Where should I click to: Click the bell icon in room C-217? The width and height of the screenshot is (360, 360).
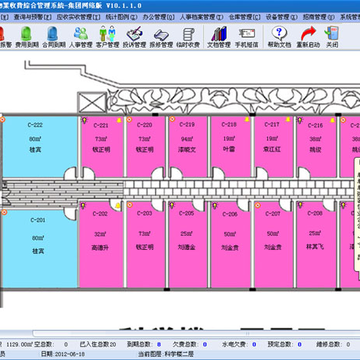click(x=288, y=119)
